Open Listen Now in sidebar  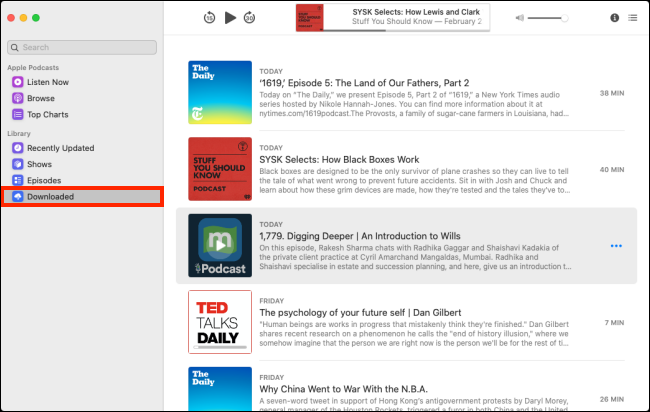coord(82,82)
